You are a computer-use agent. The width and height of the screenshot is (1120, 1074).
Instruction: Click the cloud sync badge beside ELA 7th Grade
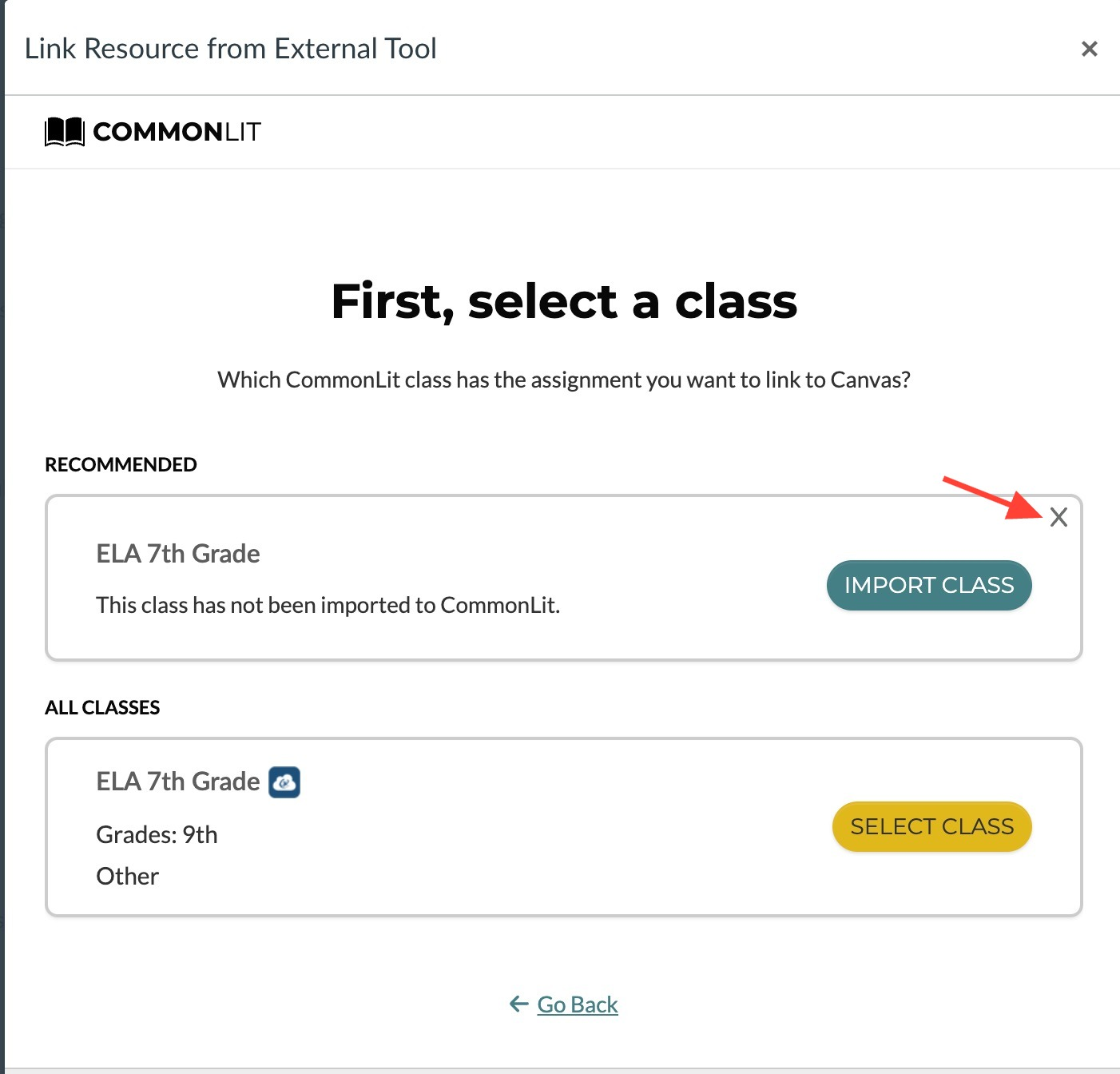pyautogui.click(x=284, y=782)
